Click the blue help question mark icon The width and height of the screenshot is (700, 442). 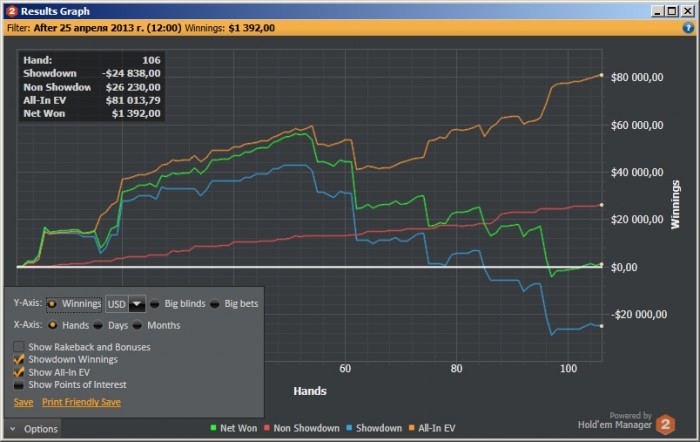688,28
